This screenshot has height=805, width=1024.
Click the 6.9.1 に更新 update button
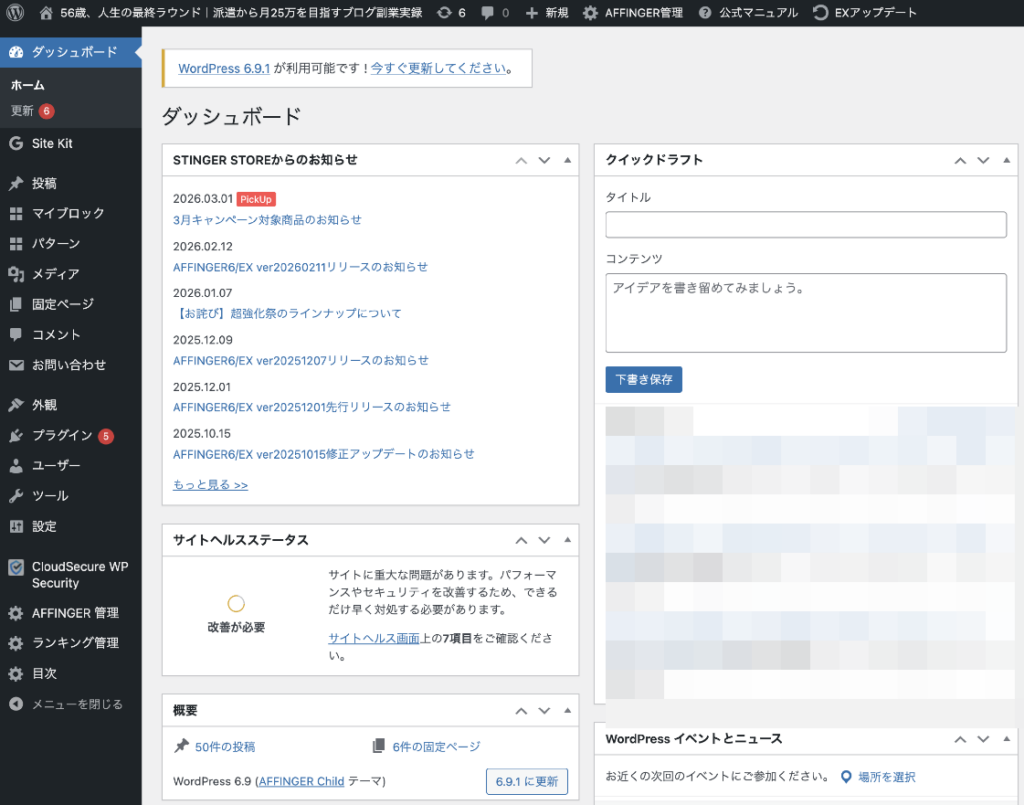tap(526, 781)
